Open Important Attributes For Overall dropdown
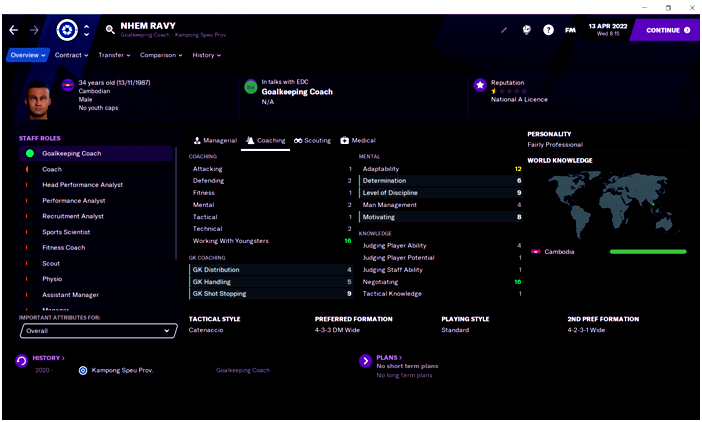This screenshot has width=702, height=422. (98, 331)
